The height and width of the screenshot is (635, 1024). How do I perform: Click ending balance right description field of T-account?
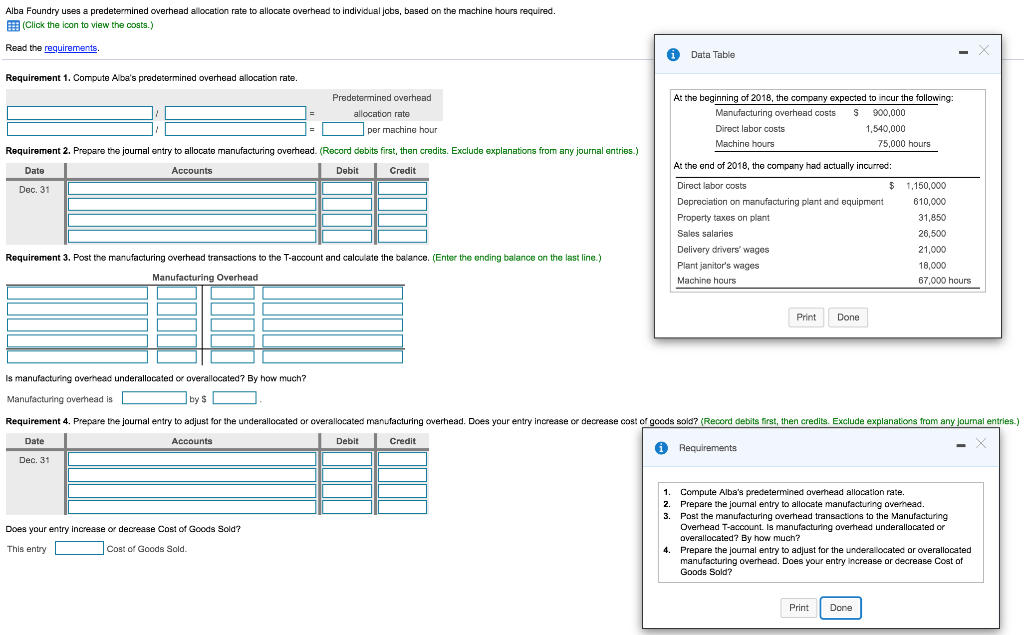(332, 357)
